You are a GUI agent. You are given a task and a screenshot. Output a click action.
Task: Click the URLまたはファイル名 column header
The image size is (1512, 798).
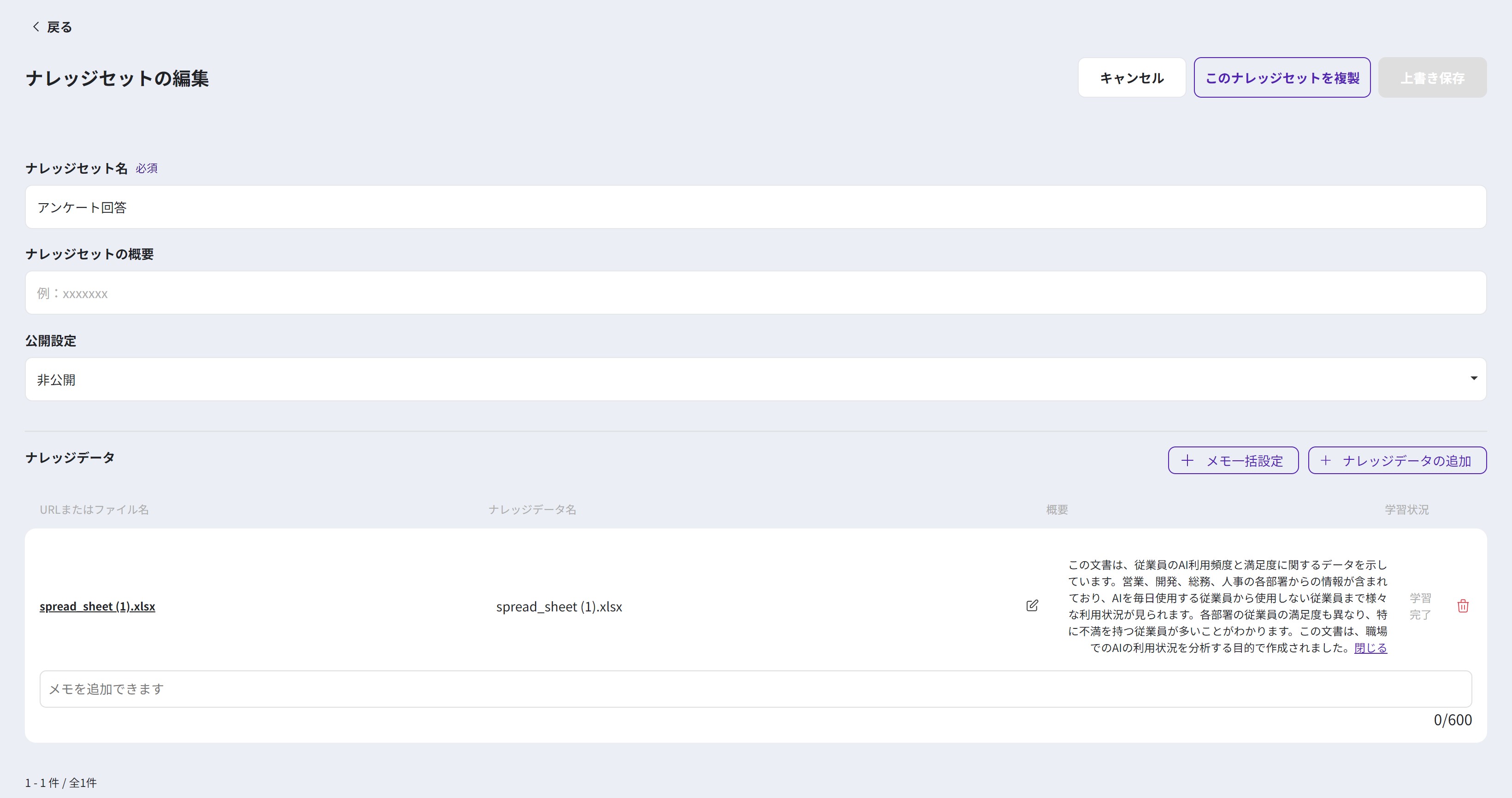(94, 509)
